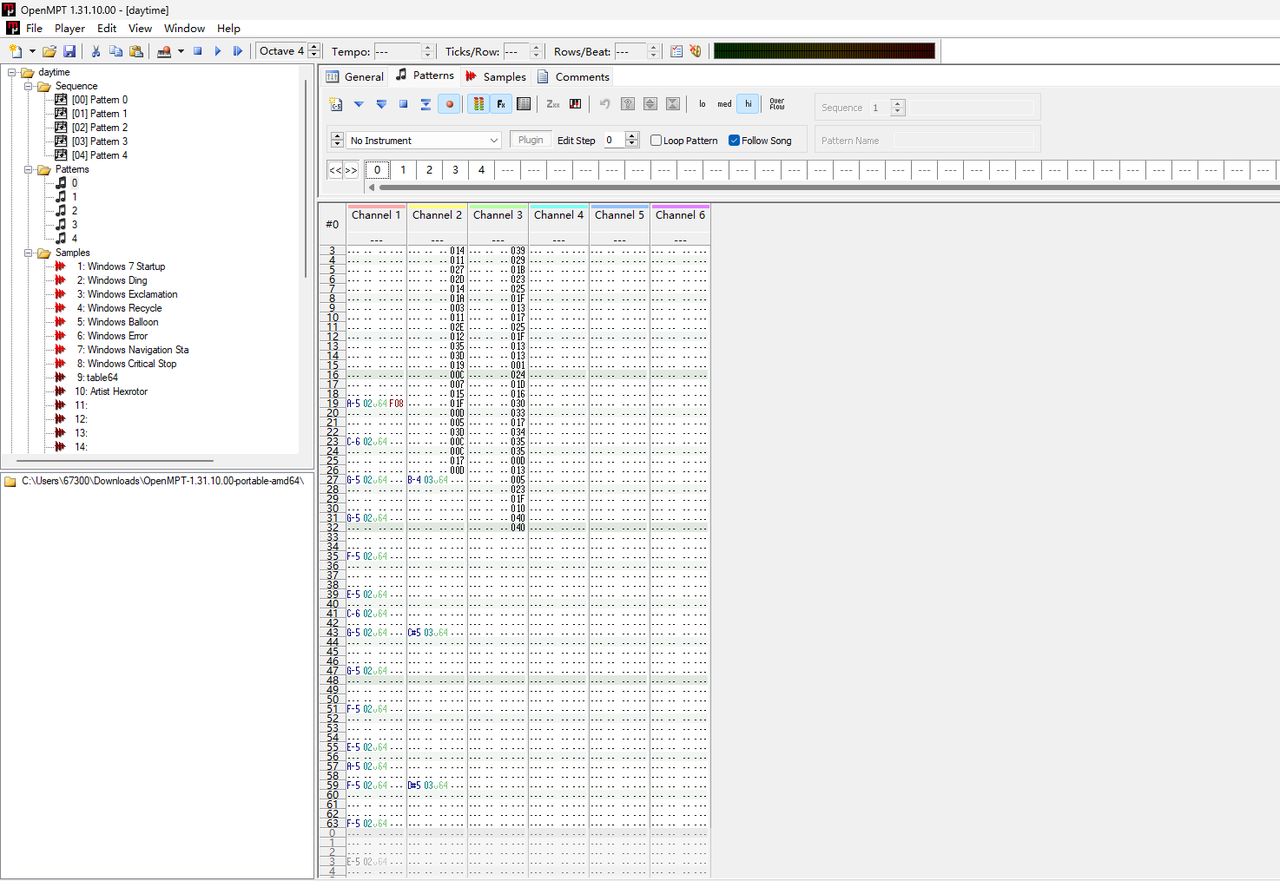Screen dimensions: 1280x881
Task: Click the Zxx macro configuration icon
Action: point(553,104)
